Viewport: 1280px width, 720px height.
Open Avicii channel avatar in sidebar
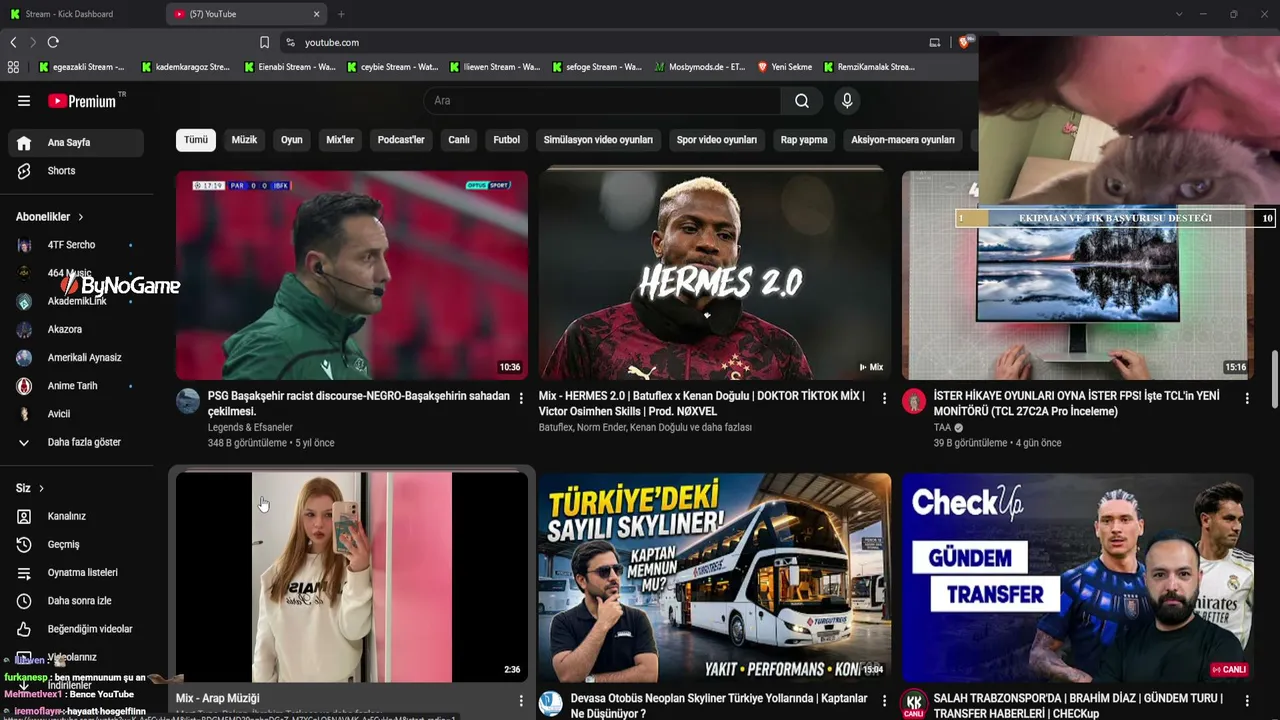24,414
